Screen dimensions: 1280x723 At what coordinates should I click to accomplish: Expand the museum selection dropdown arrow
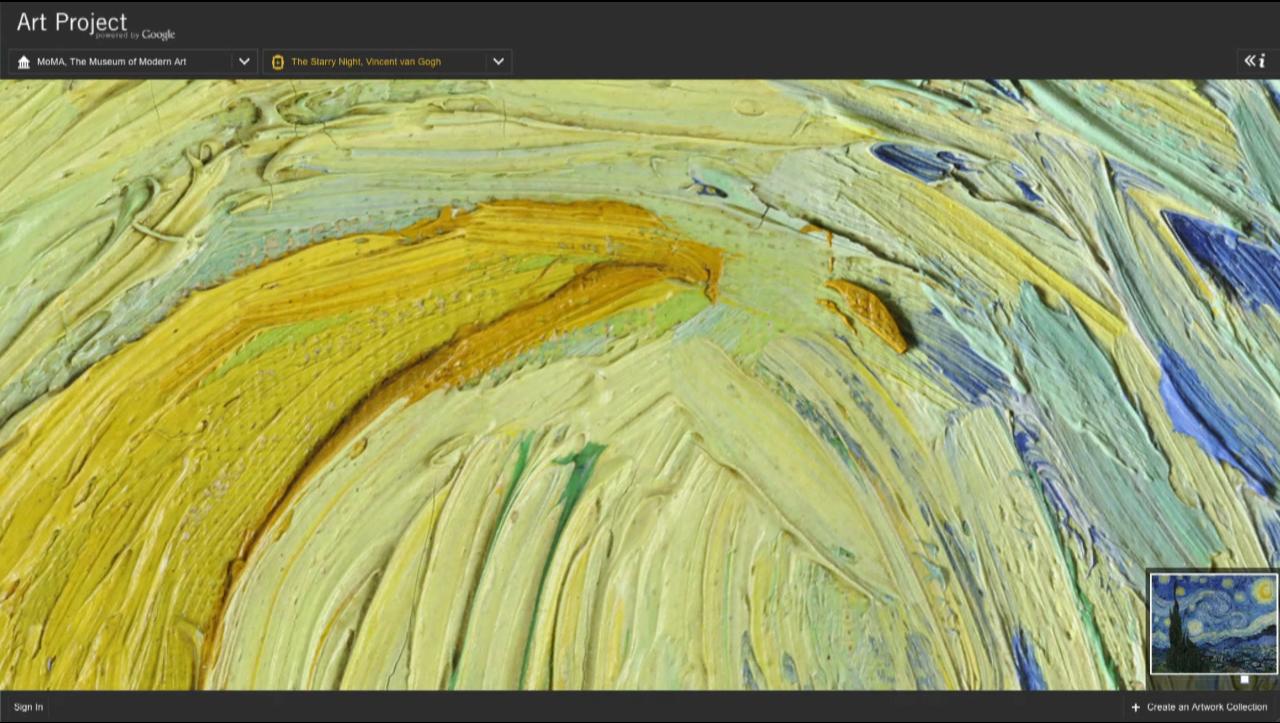tap(244, 61)
